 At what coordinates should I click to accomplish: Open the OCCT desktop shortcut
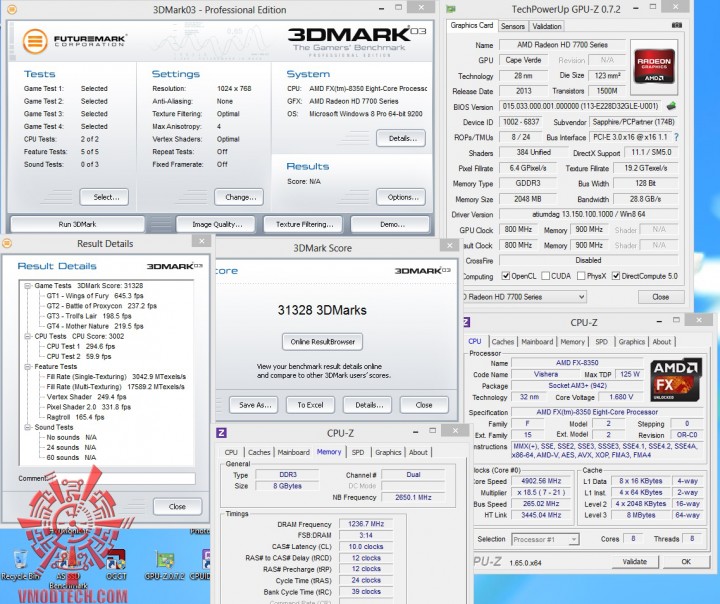116,566
